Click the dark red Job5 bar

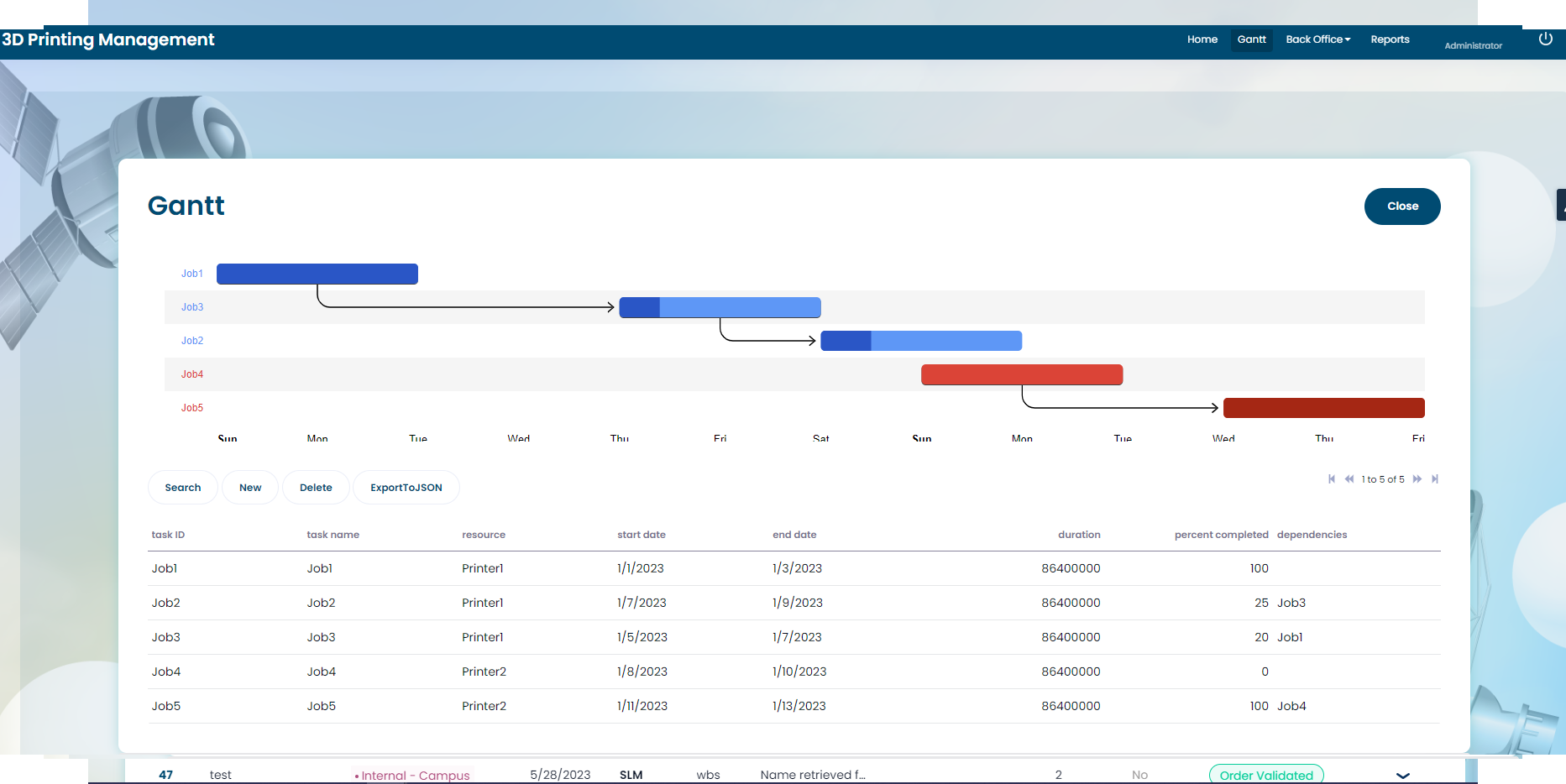coord(1323,408)
